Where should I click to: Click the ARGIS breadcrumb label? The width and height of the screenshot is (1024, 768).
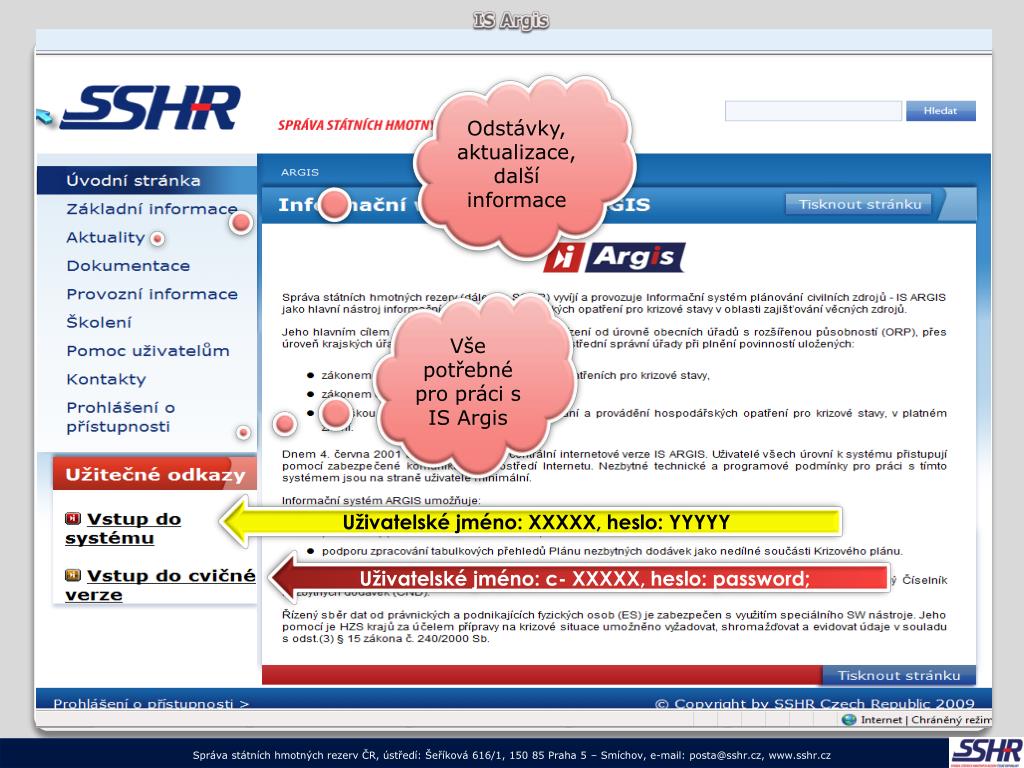point(300,172)
